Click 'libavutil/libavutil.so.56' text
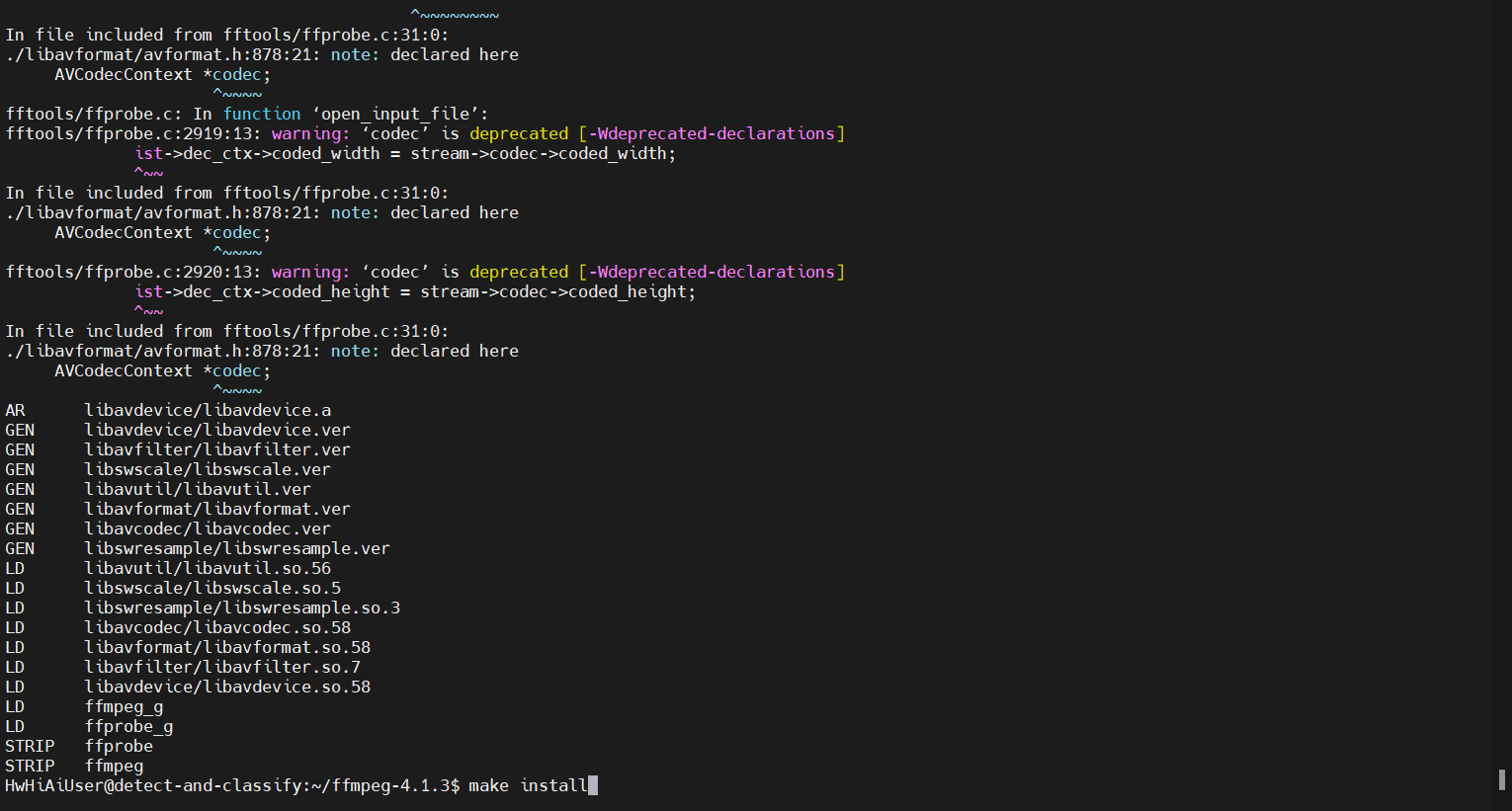Viewport: 1512px width, 811px height. [208, 568]
